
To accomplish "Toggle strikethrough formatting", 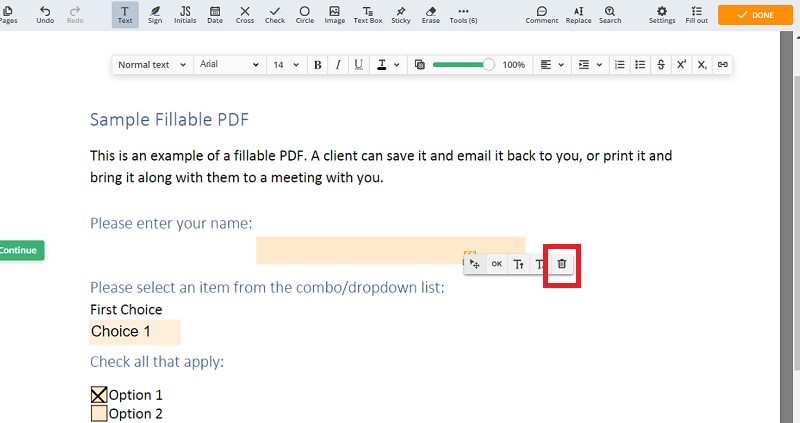I will tap(661, 65).
